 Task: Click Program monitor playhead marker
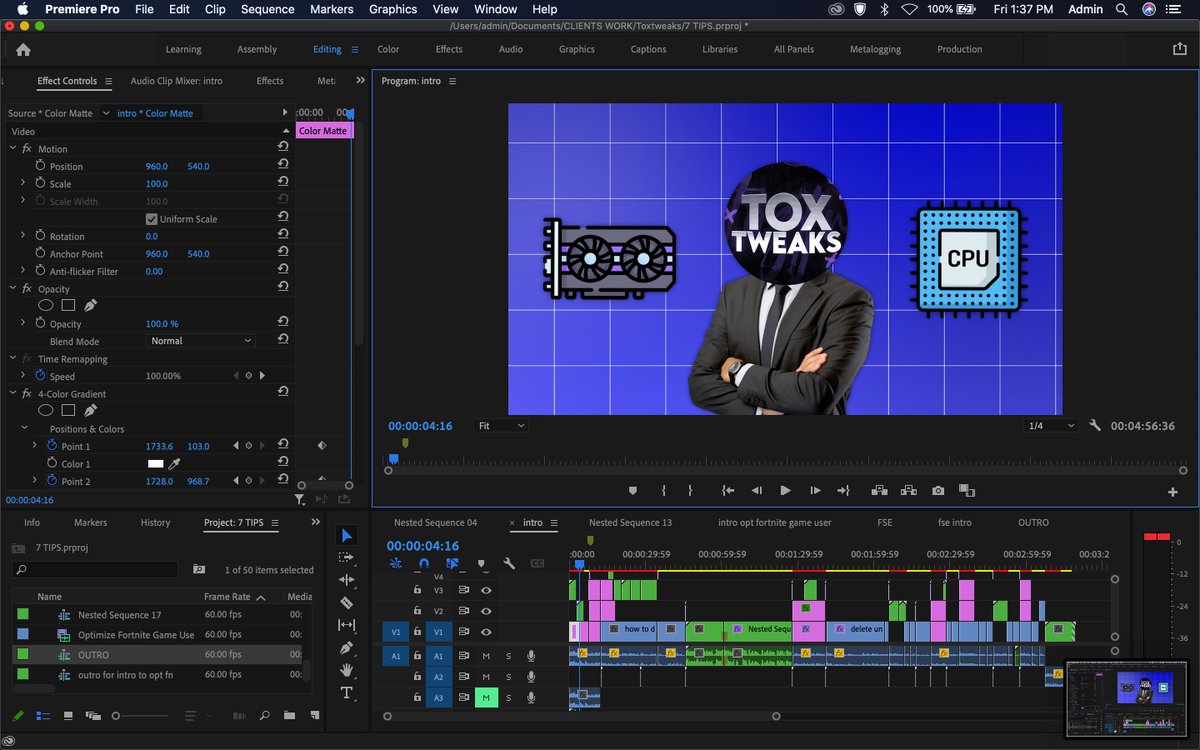pyautogui.click(x=393, y=458)
